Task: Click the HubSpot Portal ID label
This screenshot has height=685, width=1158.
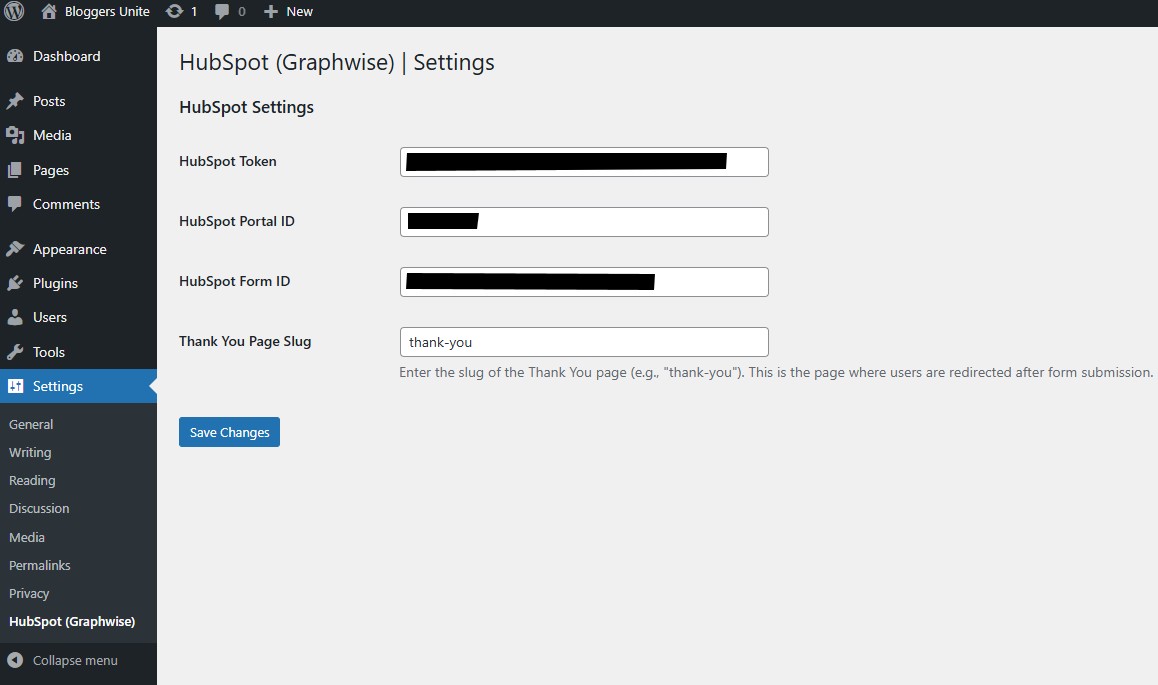Action: (x=236, y=221)
